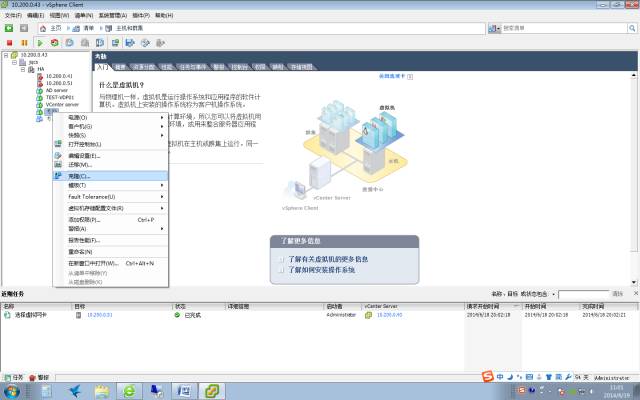Viewport: 640px width, 400px height.
Task: Select the AD server virtual machine
Action: point(57,90)
